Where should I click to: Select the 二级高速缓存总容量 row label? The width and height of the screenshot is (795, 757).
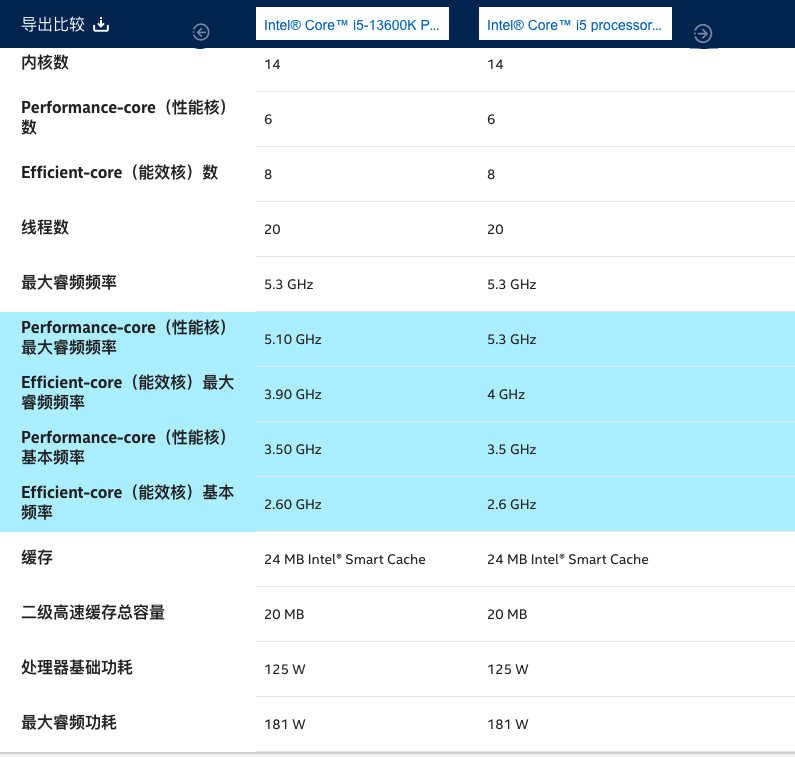[x=93, y=612]
